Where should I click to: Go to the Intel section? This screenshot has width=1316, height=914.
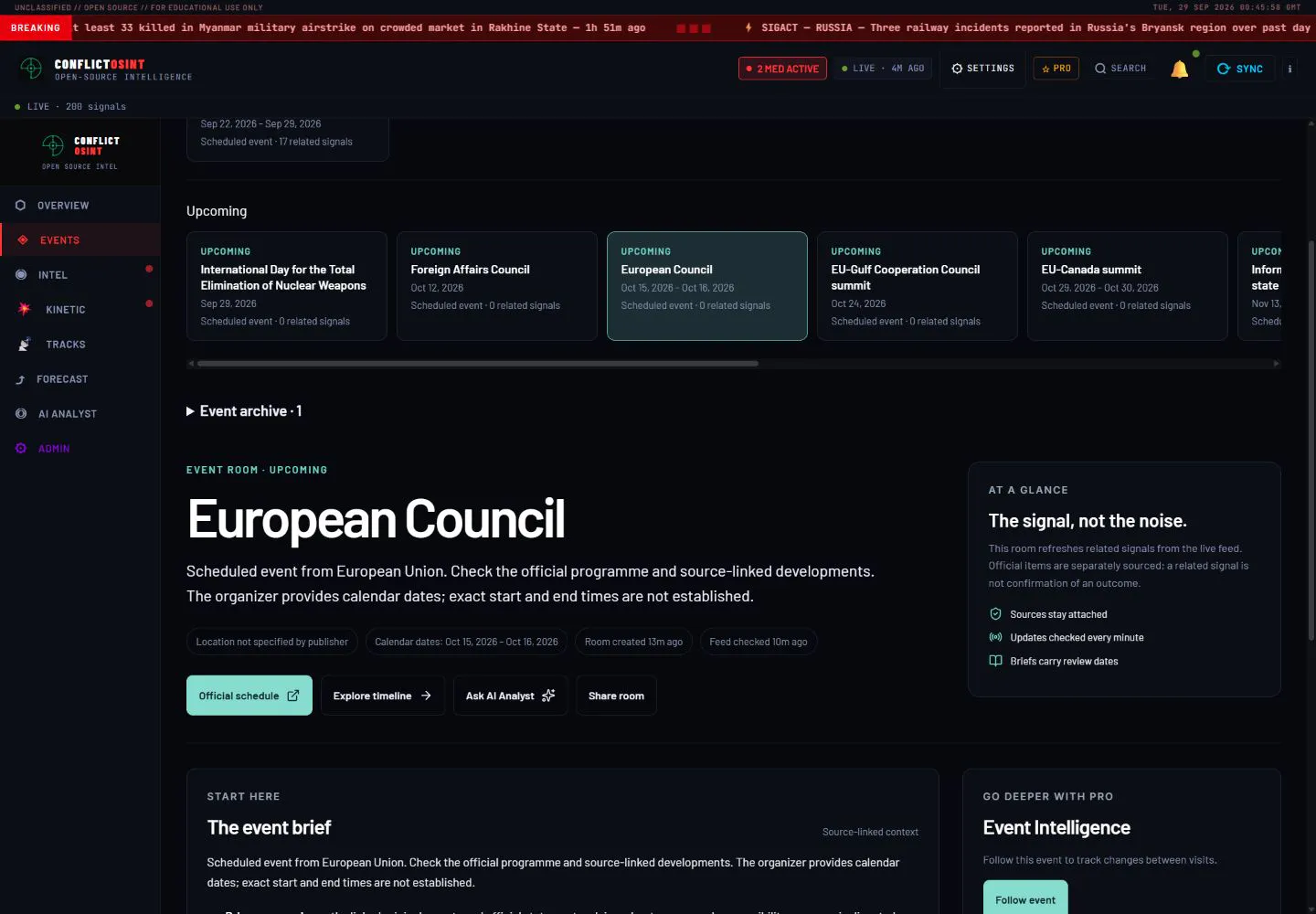tap(80, 275)
